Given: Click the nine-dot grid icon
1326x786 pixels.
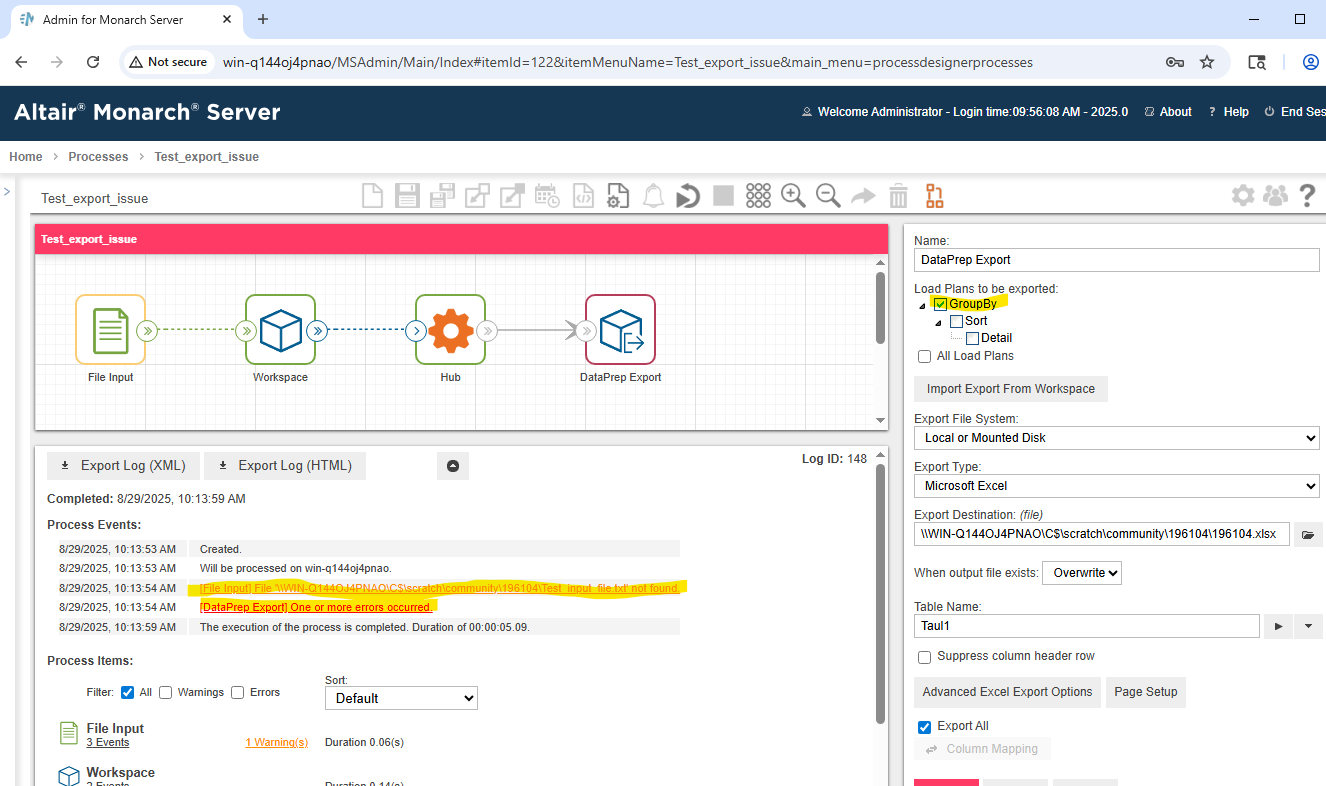Looking at the screenshot, I should coord(758,196).
